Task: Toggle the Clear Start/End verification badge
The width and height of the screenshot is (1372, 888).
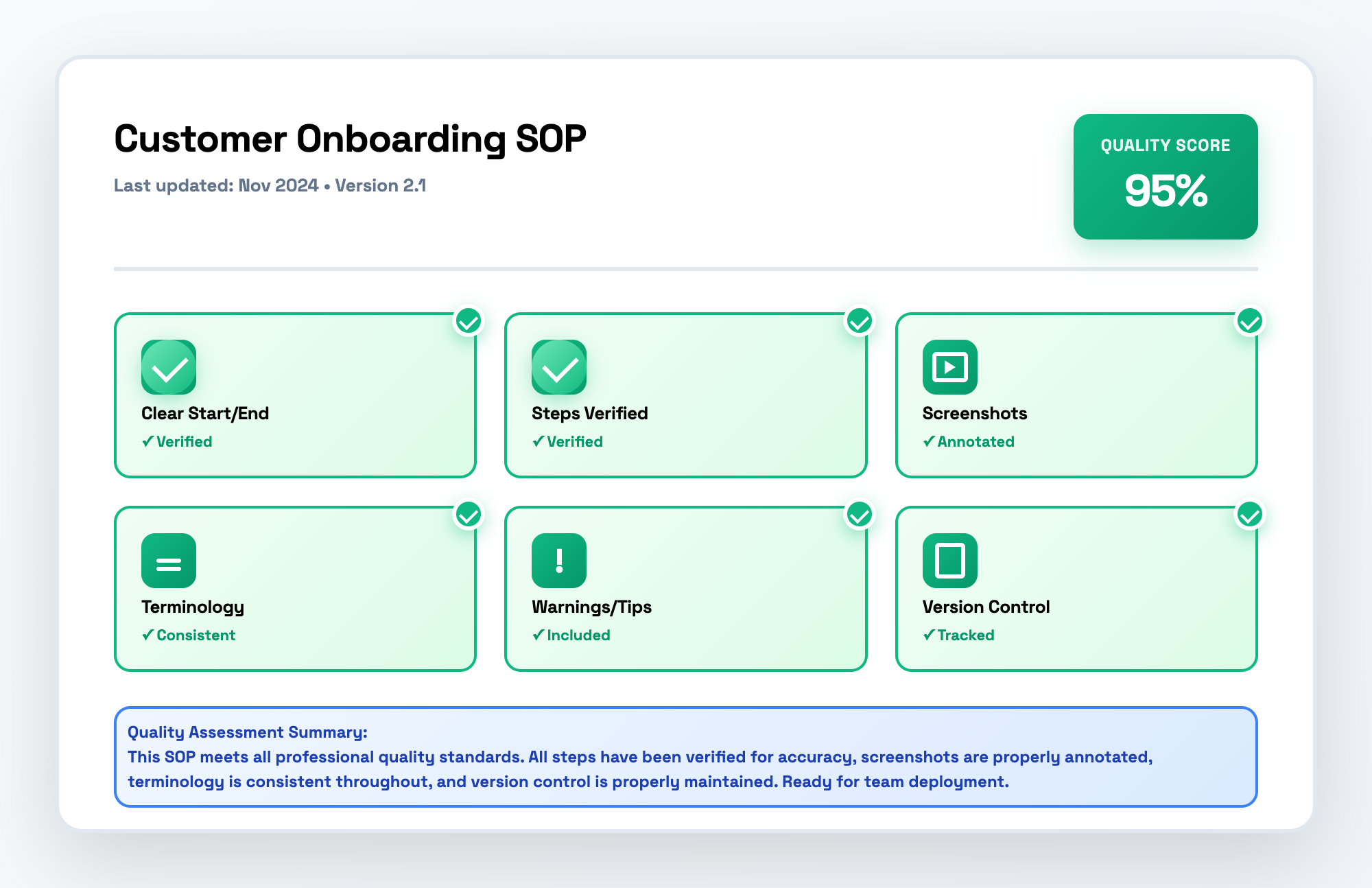Action: (469, 323)
